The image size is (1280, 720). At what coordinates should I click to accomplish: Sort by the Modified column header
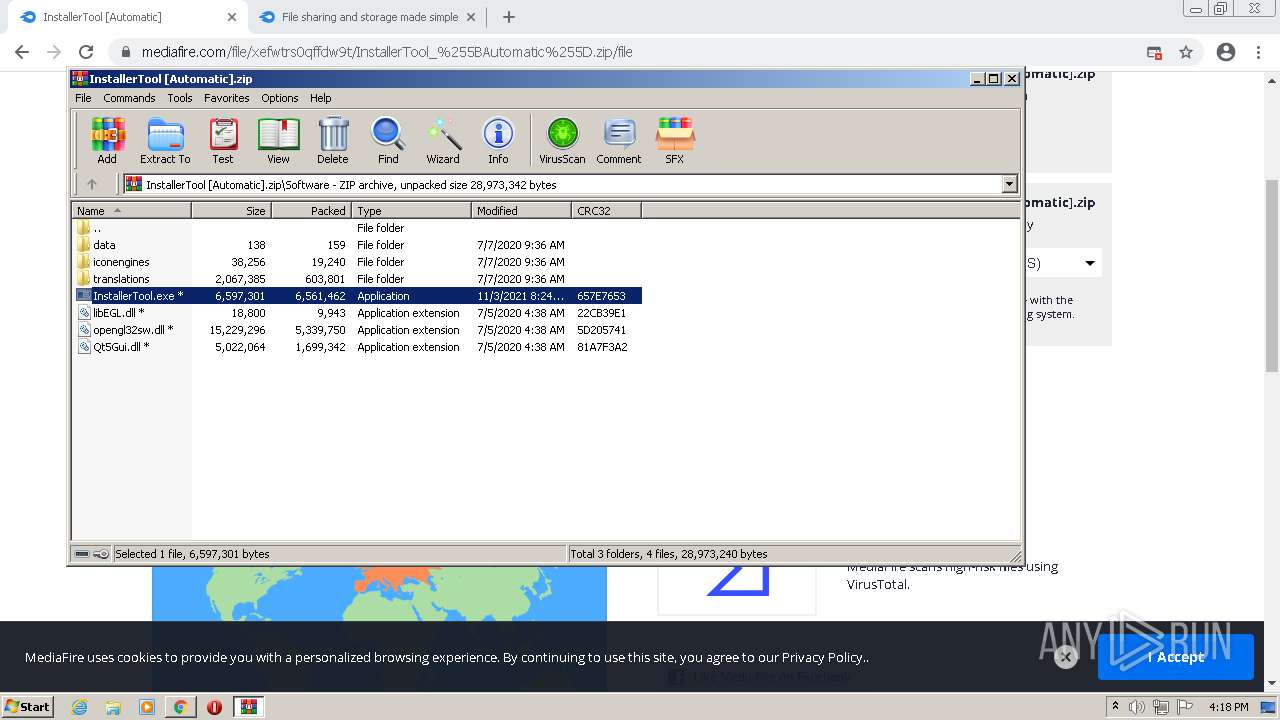tap(521, 210)
